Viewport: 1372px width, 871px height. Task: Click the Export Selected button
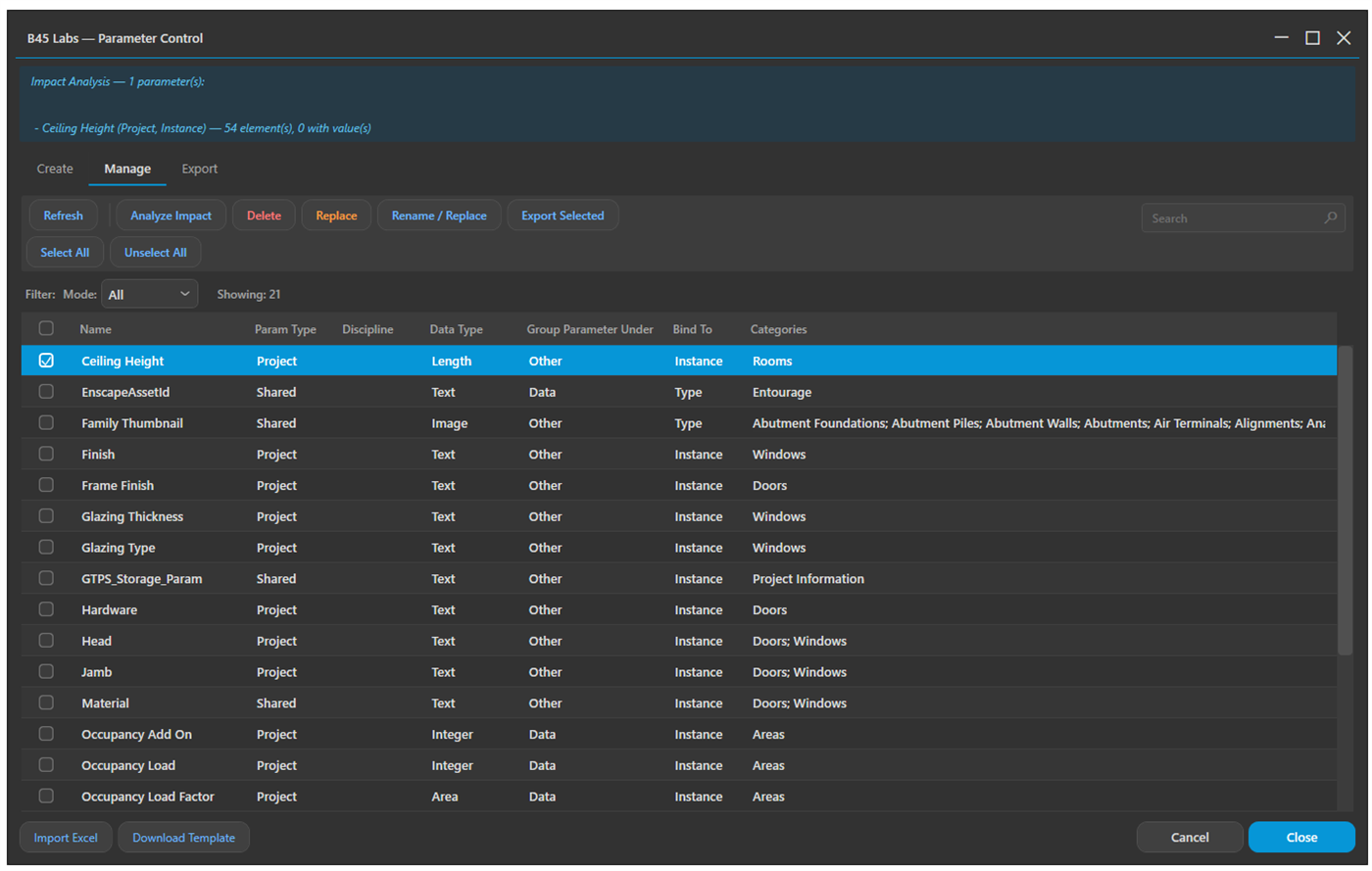pyautogui.click(x=563, y=216)
